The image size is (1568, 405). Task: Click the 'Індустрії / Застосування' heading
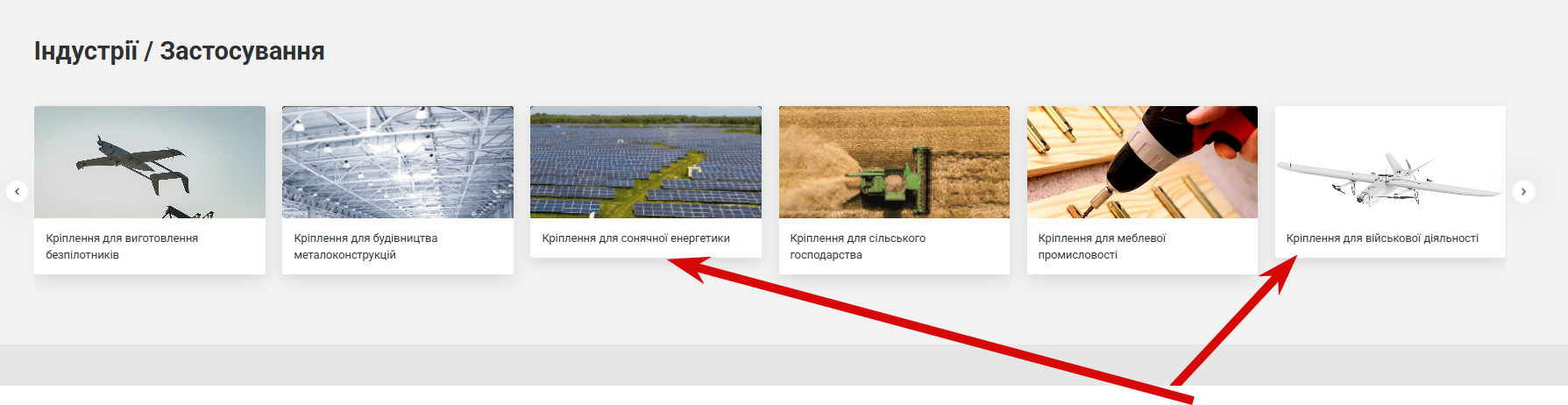click(180, 51)
